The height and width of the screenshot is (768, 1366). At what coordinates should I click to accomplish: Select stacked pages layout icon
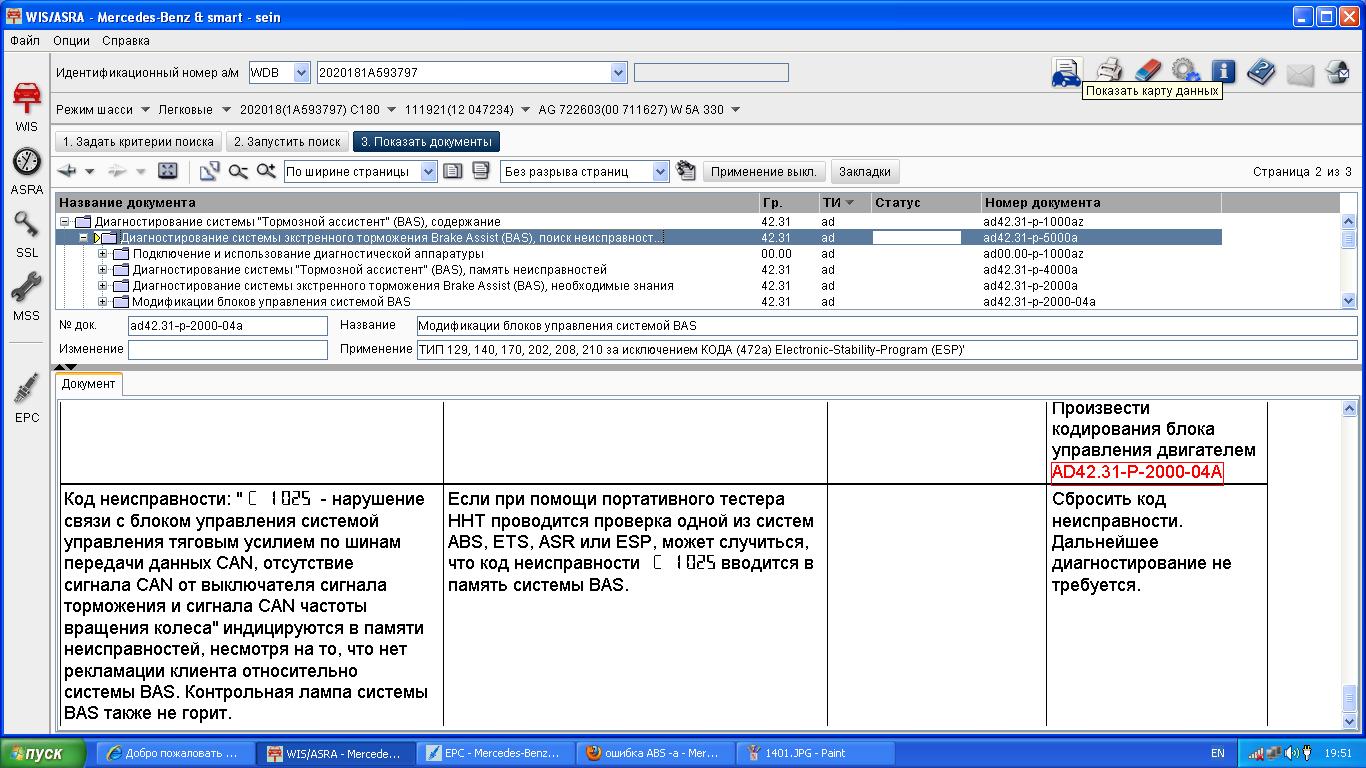tap(481, 171)
